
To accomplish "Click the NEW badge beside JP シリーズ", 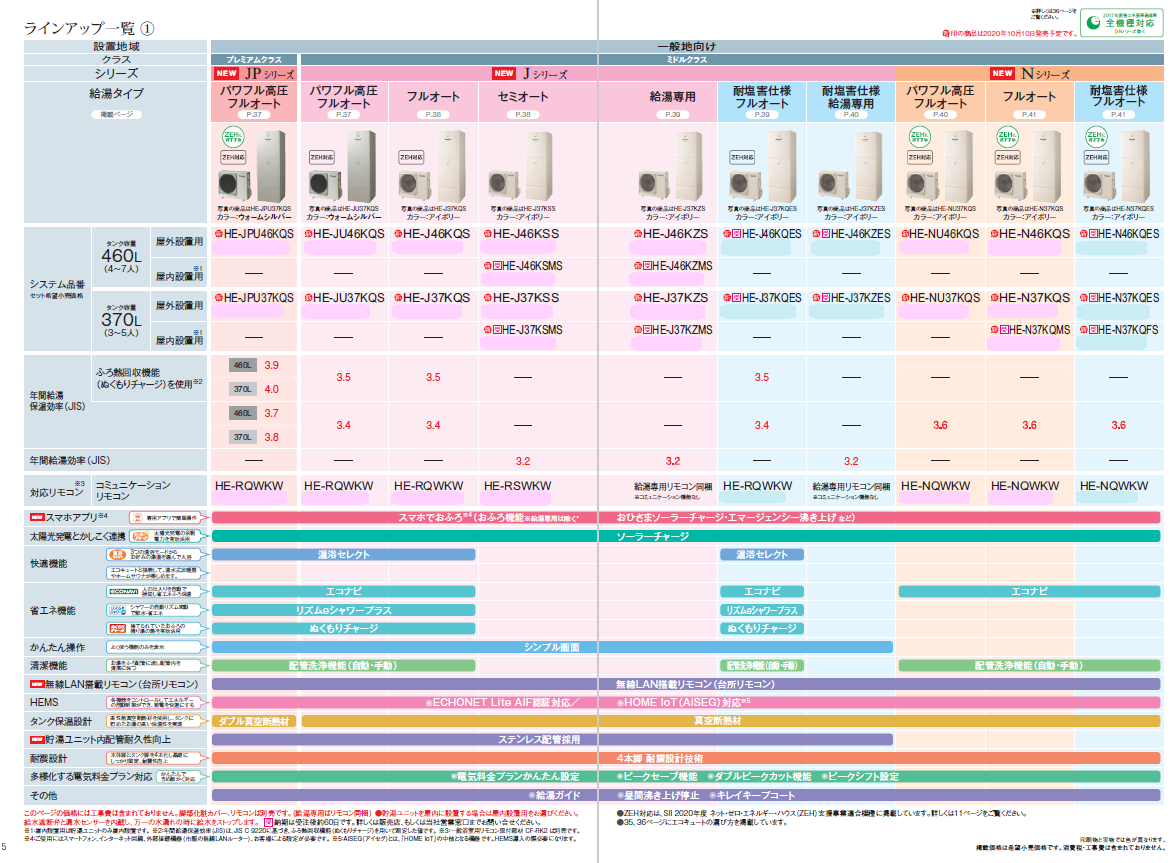I will click(x=226, y=73).
